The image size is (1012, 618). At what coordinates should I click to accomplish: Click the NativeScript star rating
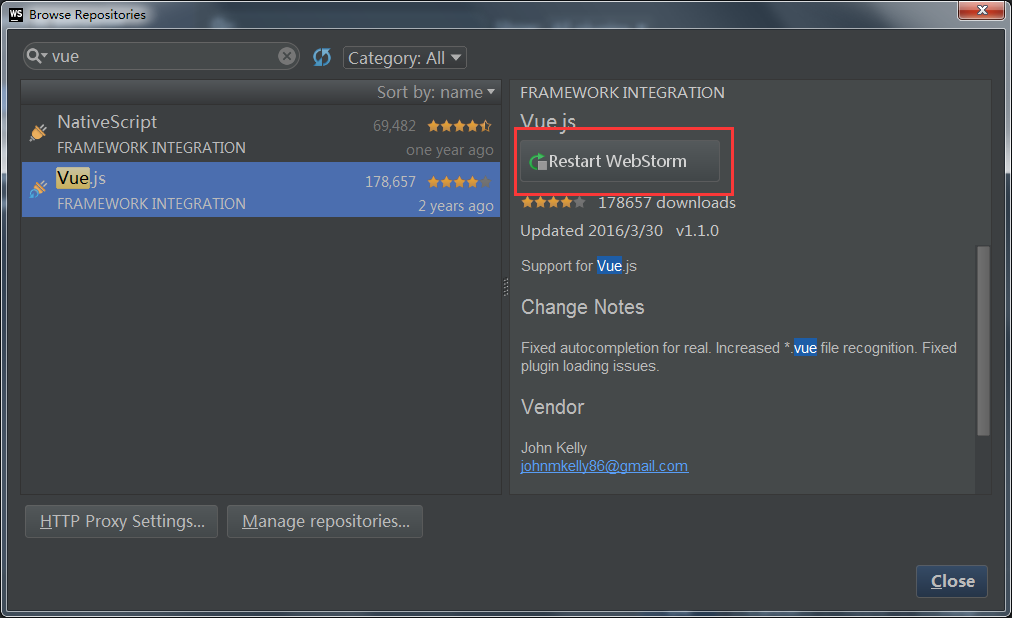[x=459, y=126]
